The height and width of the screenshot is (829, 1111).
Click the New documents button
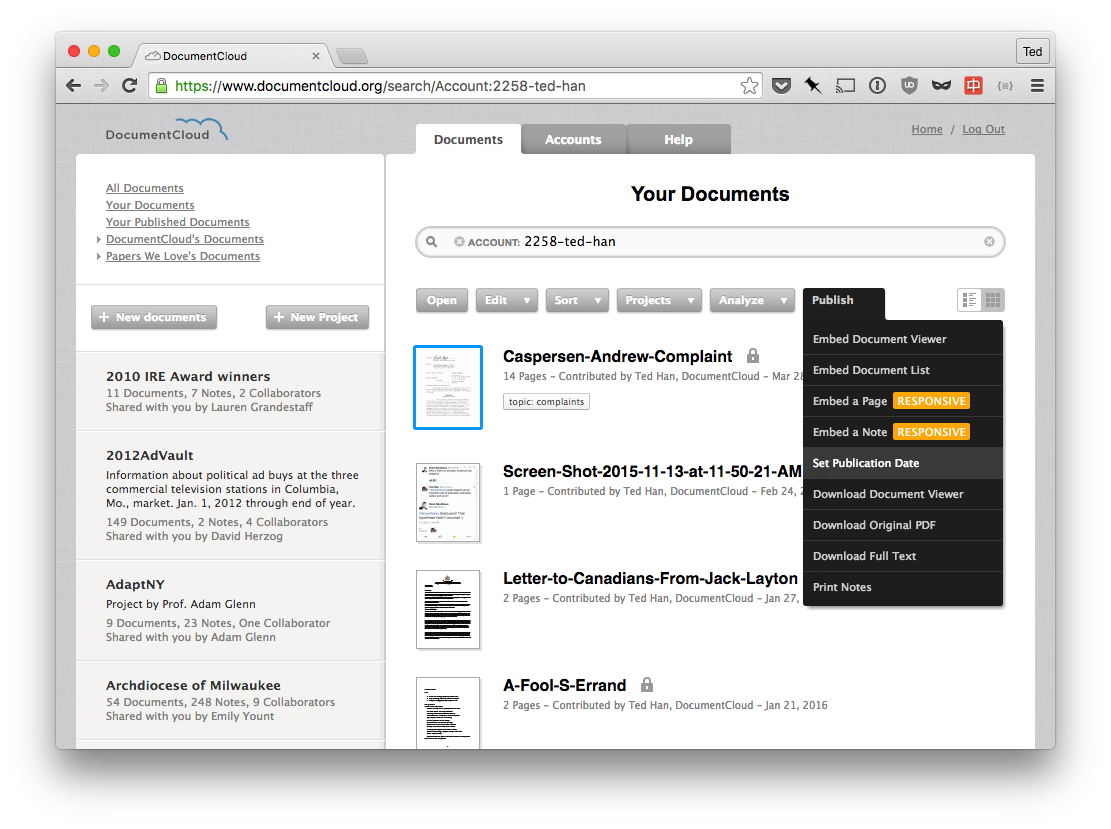pyautogui.click(x=154, y=317)
